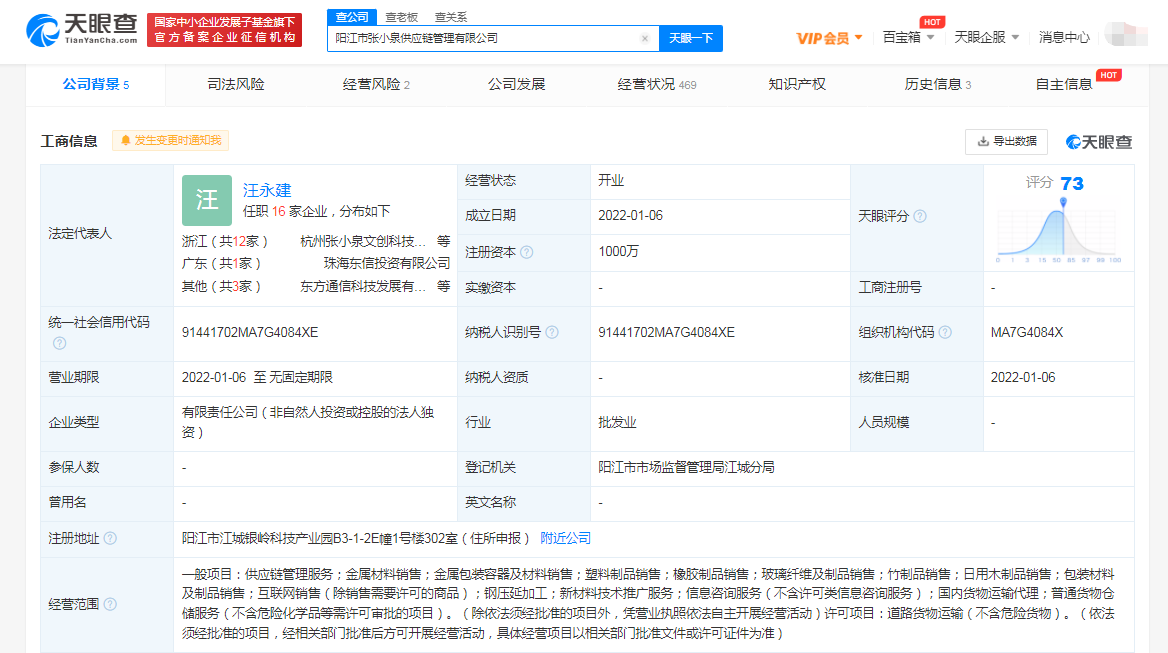Expand the 天眼企服 dropdown
This screenshot has width=1168, height=653.
click(986, 37)
